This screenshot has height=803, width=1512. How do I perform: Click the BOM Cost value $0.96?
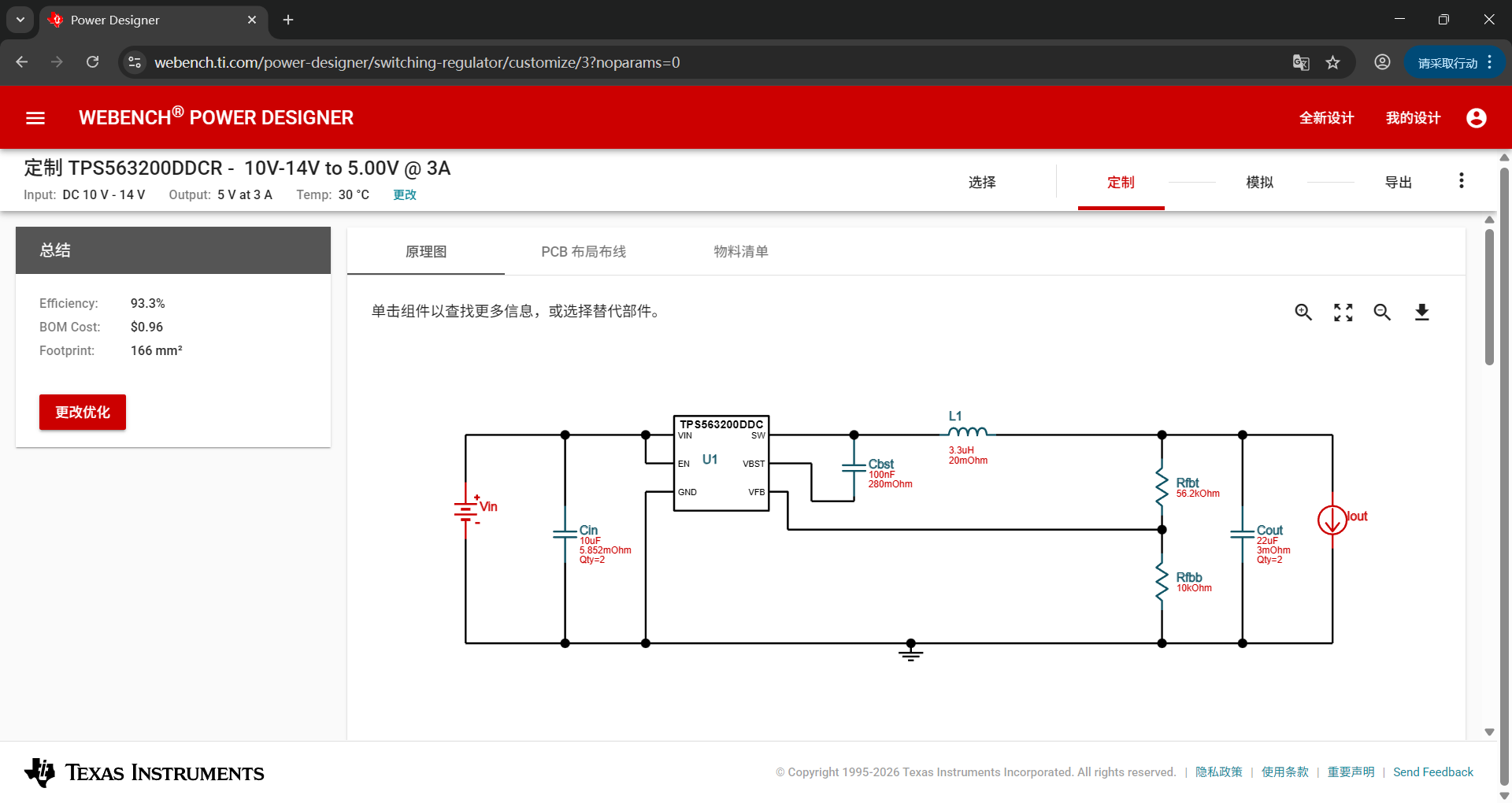point(146,327)
